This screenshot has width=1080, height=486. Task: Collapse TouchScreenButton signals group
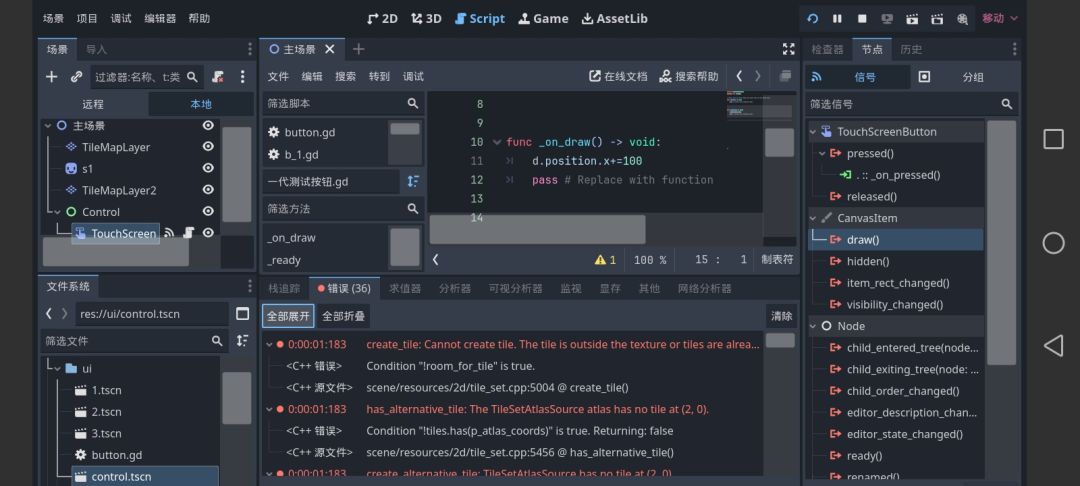(813, 131)
